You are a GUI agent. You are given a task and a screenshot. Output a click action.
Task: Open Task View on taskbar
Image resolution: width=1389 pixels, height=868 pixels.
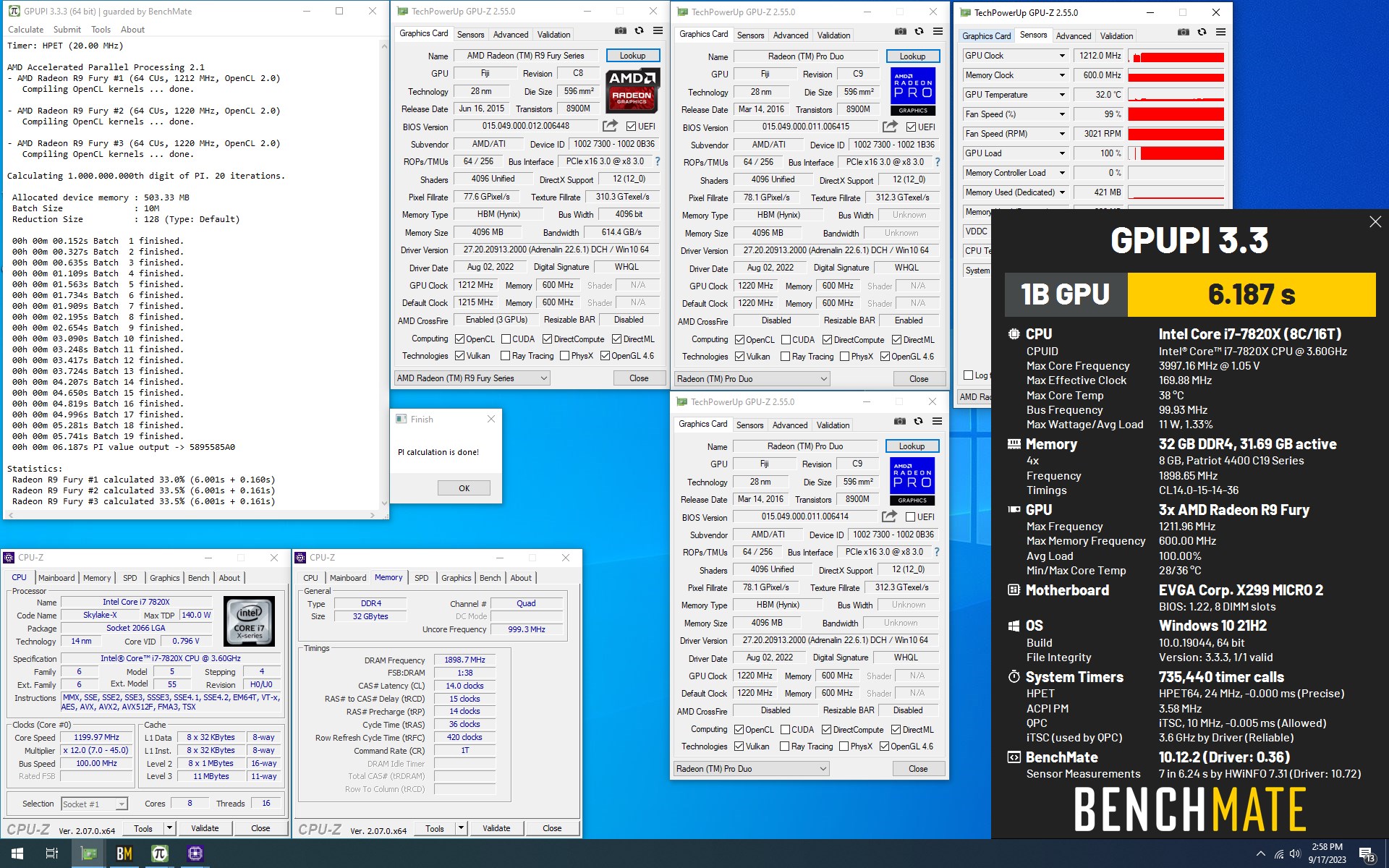pyautogui.click(x=52, y=854)
